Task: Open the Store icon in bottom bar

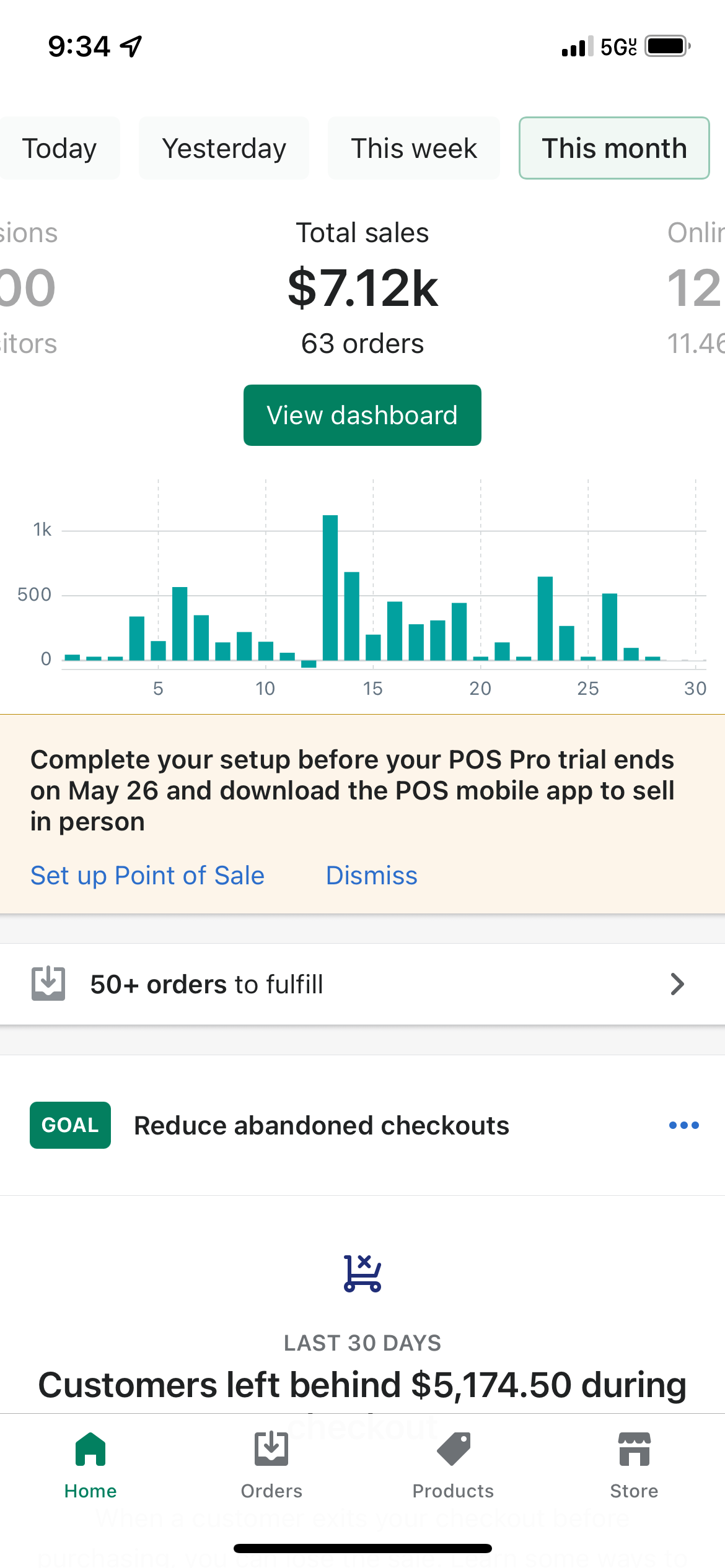Action: (634, 1449)
